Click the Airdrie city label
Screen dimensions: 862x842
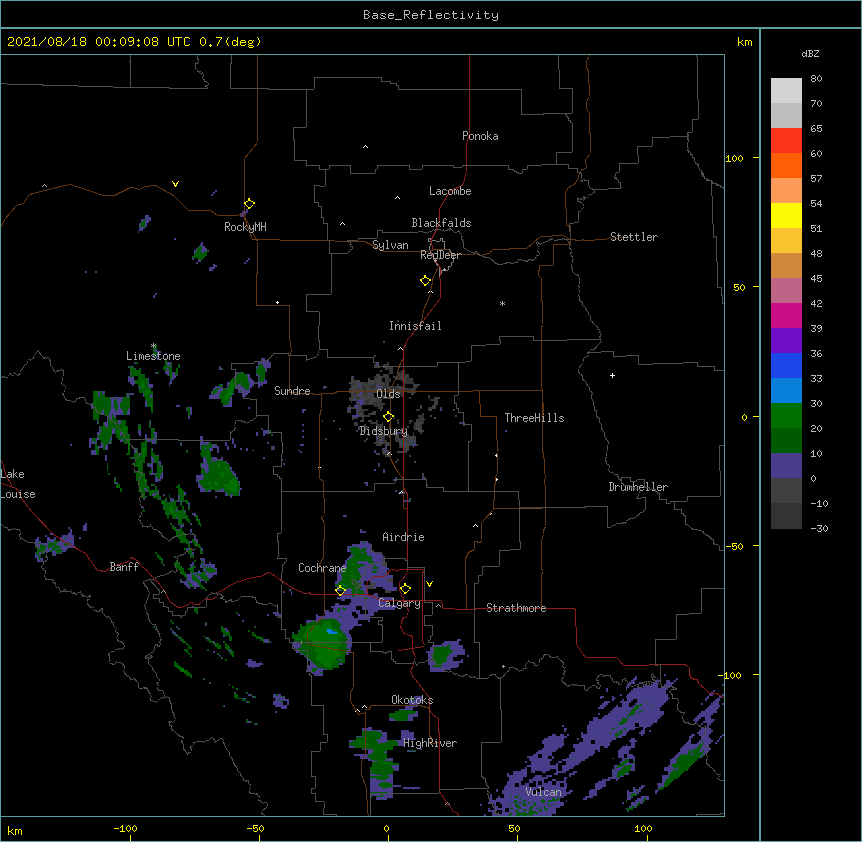click(404, 537)
